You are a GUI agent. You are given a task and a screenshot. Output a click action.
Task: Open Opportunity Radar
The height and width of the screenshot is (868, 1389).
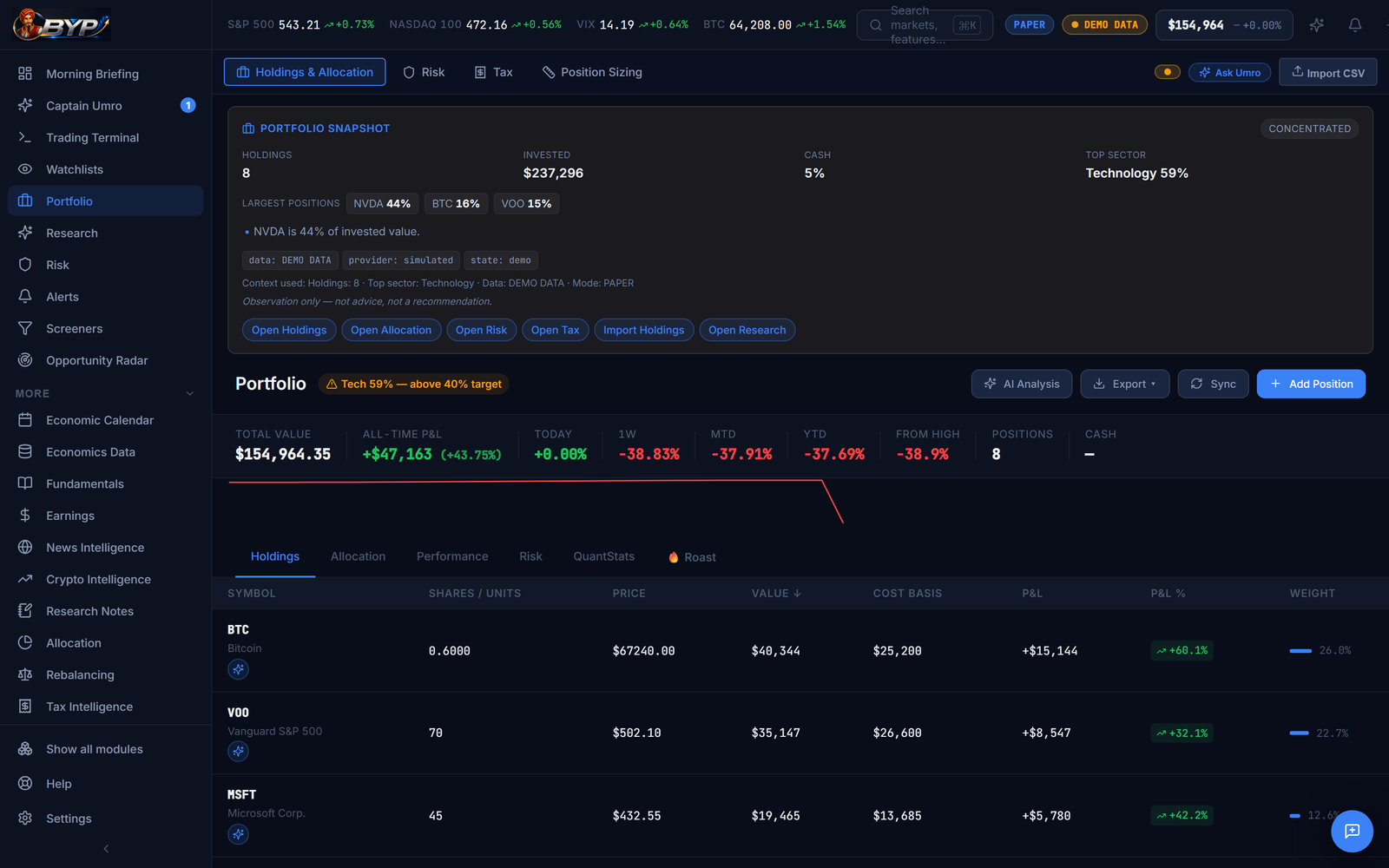(x=105, y=360)
